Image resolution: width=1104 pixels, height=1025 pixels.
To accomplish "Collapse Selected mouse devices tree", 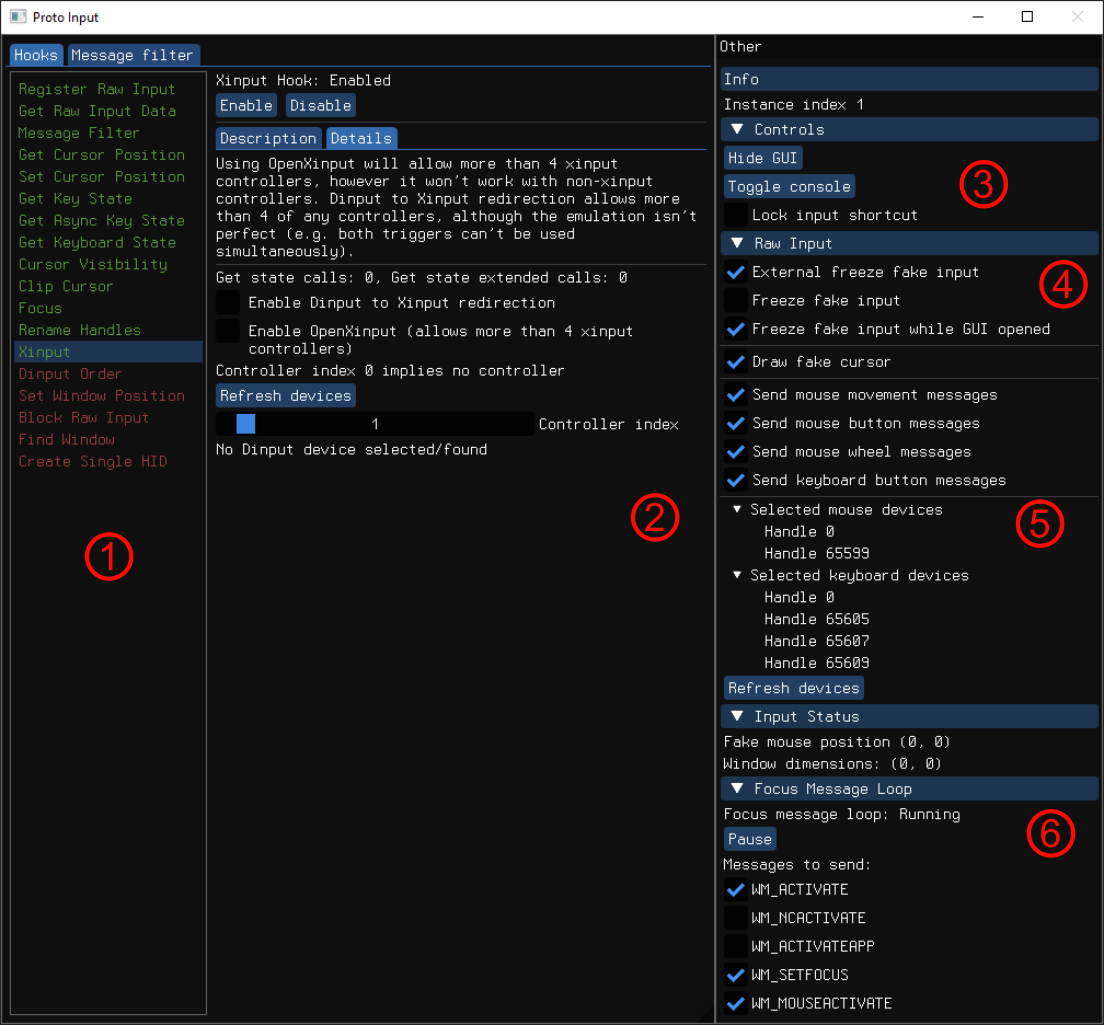I will (737, 509).
